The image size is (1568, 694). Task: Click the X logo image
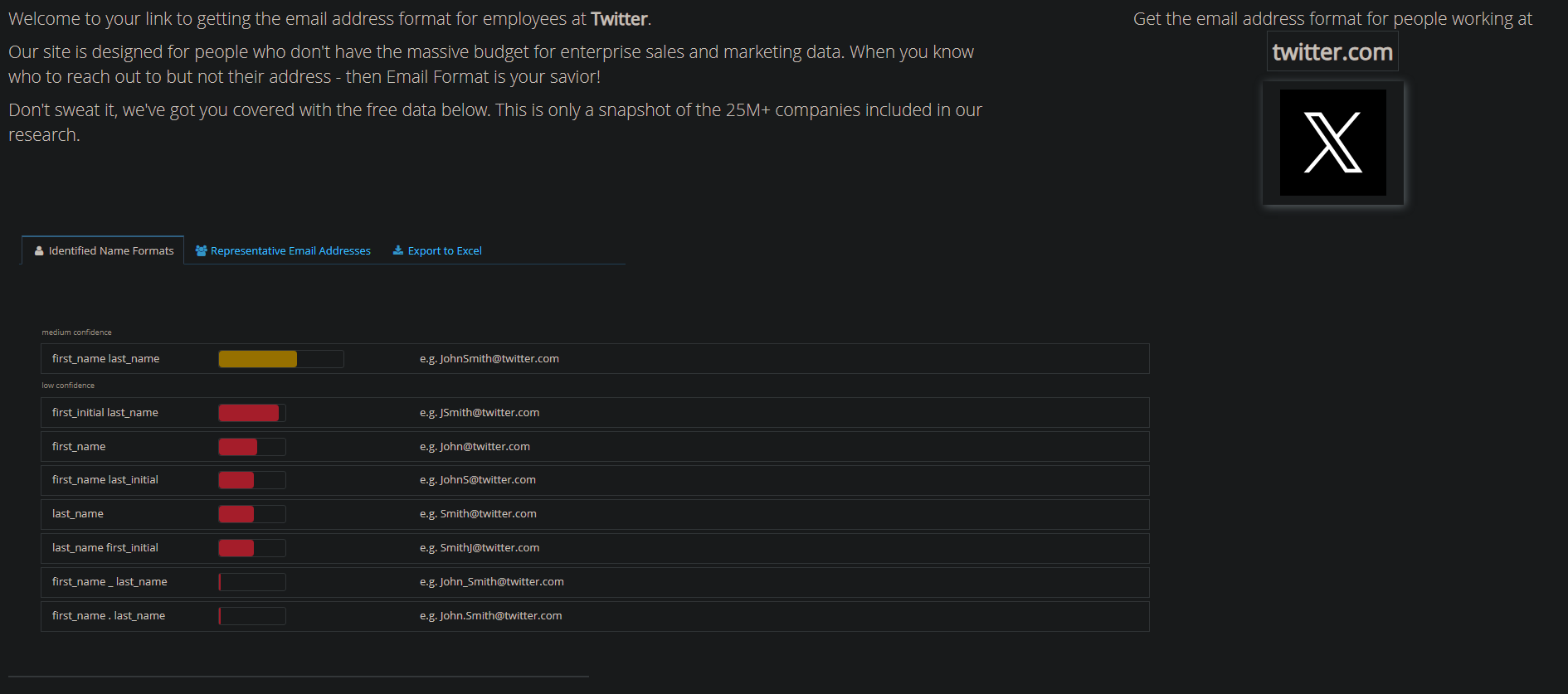pyautogui.click(x=1332, y=143)
